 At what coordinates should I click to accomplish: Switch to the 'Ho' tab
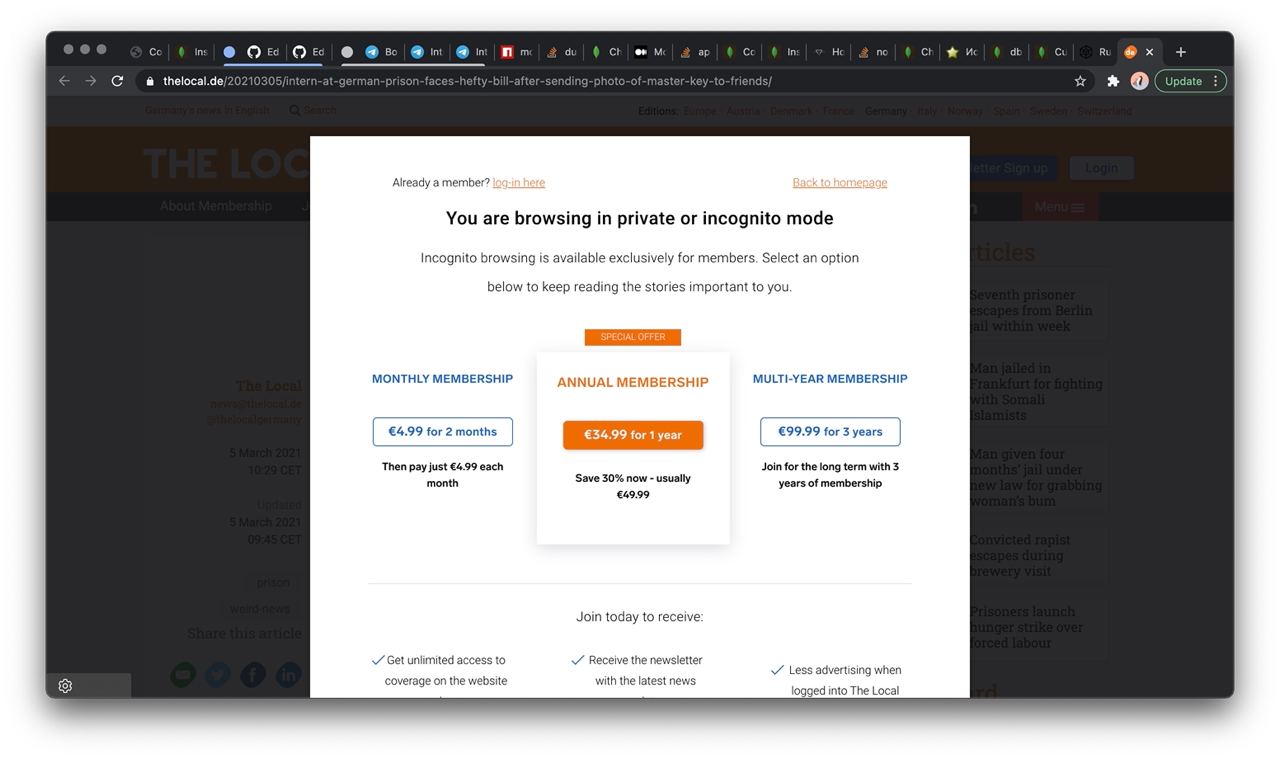(x=829, y=52)
